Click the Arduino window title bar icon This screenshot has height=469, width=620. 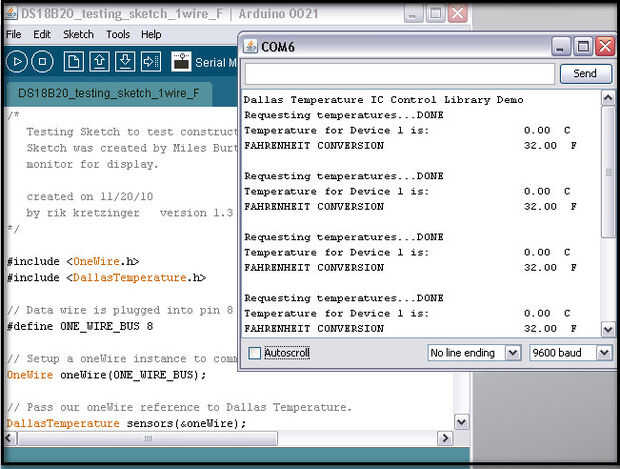(x=11, y=13)
